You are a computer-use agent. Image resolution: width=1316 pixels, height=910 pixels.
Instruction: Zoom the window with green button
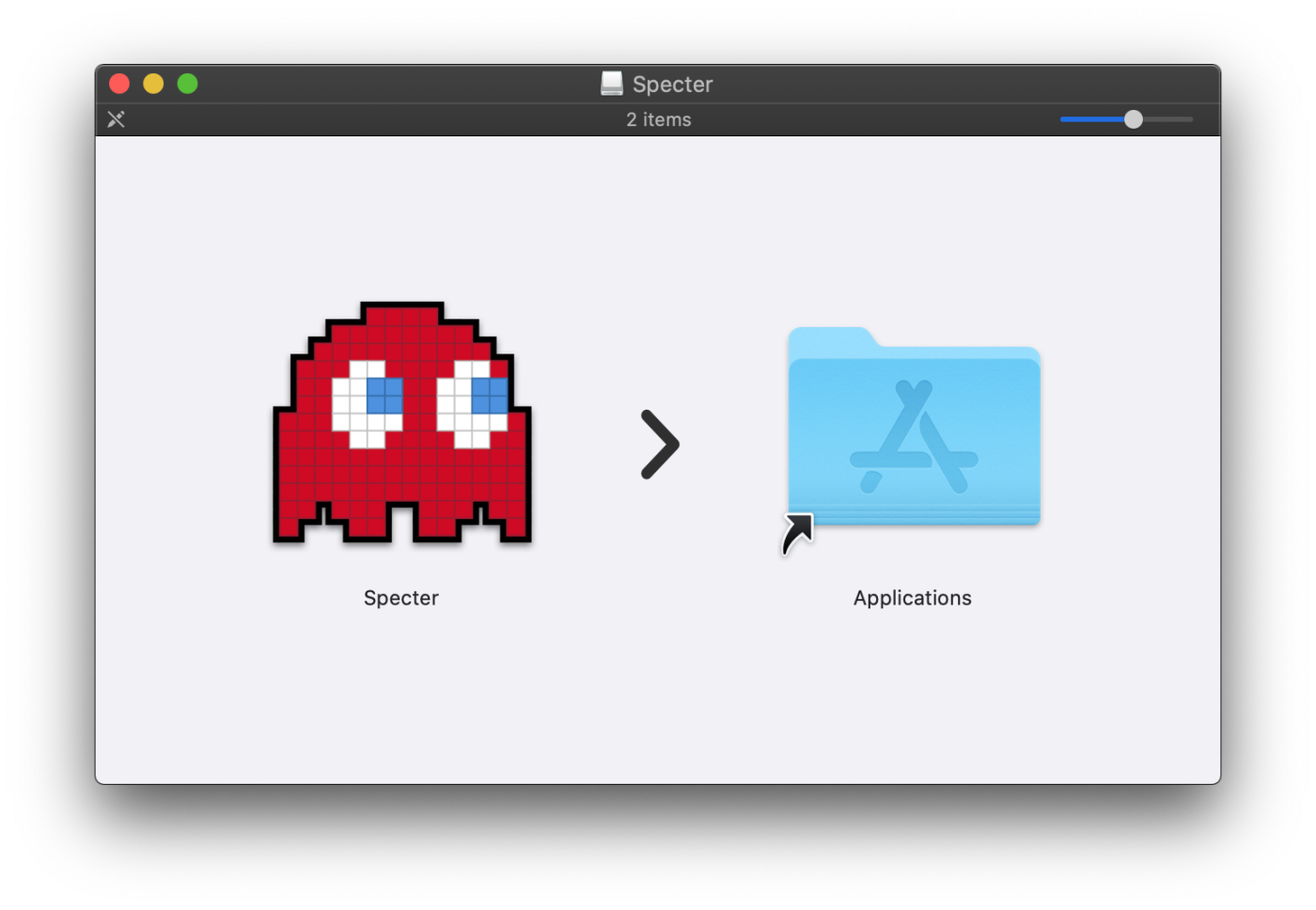(188, 84)
